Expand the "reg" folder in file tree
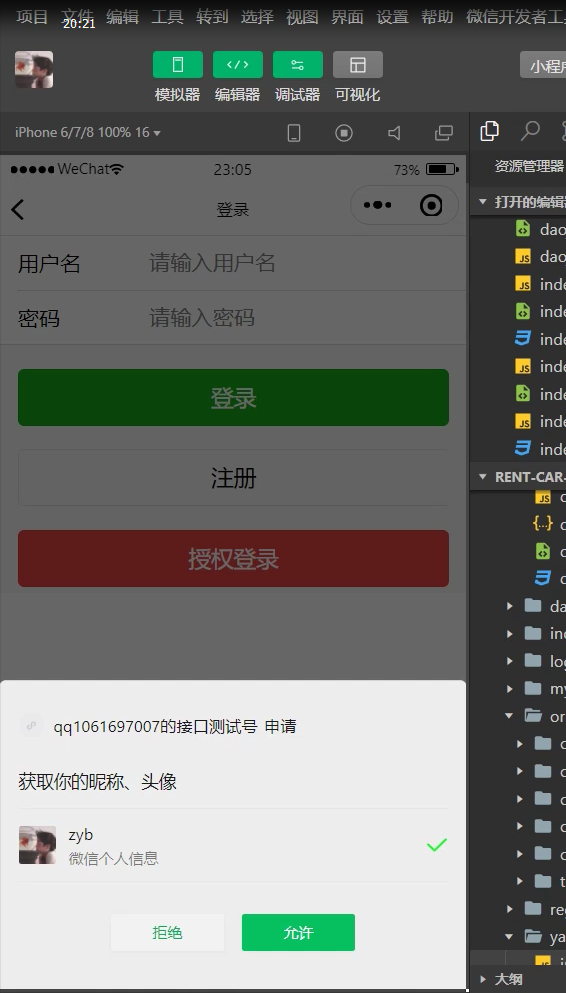Viewport: 566px width, 993px height. [510, 909]
